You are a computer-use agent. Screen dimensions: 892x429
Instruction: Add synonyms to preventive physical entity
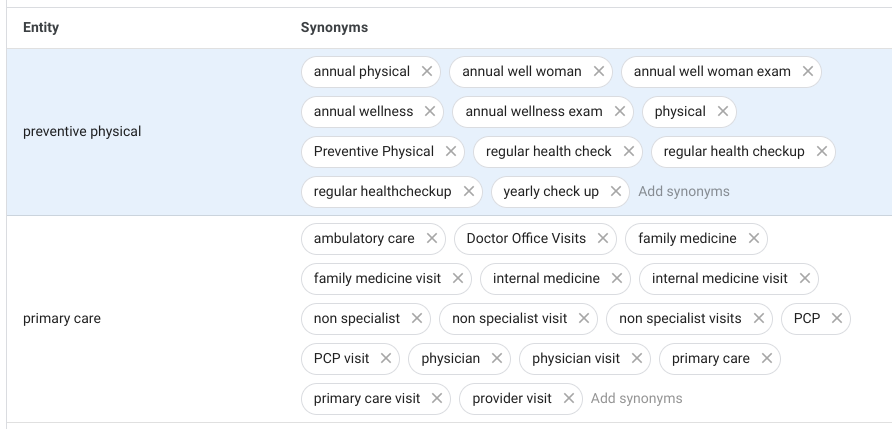click(684, 192)
